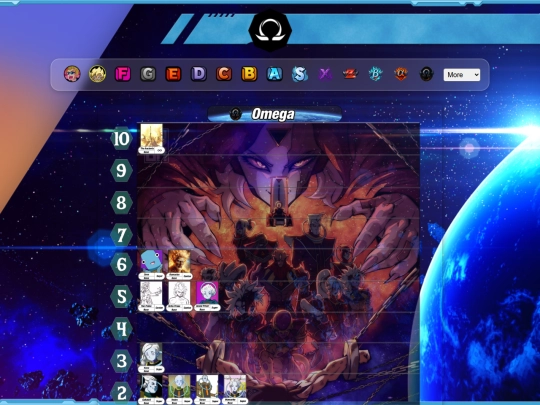
Task: Select the purple X tier icon
Action: [x=325, y=74]
